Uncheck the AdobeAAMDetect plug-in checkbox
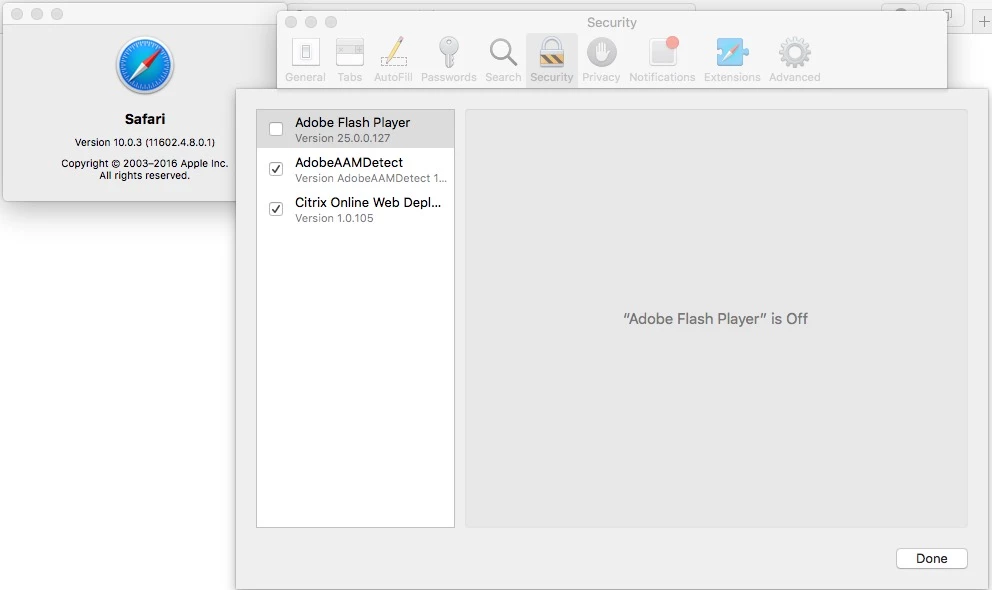 [276, 169]
